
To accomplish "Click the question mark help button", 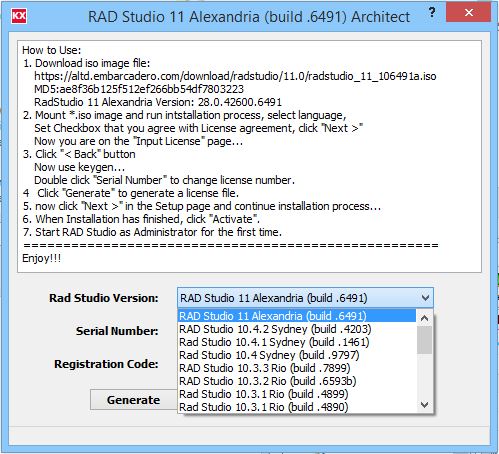I will tap(432, 13).
